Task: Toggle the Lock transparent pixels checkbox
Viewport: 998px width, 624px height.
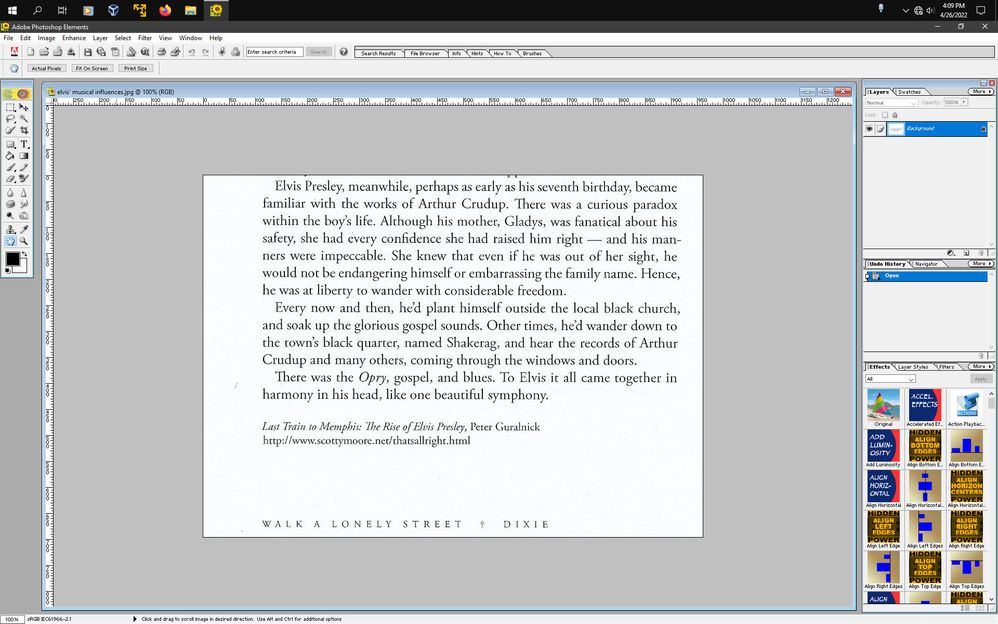Action: pos(885,115)
